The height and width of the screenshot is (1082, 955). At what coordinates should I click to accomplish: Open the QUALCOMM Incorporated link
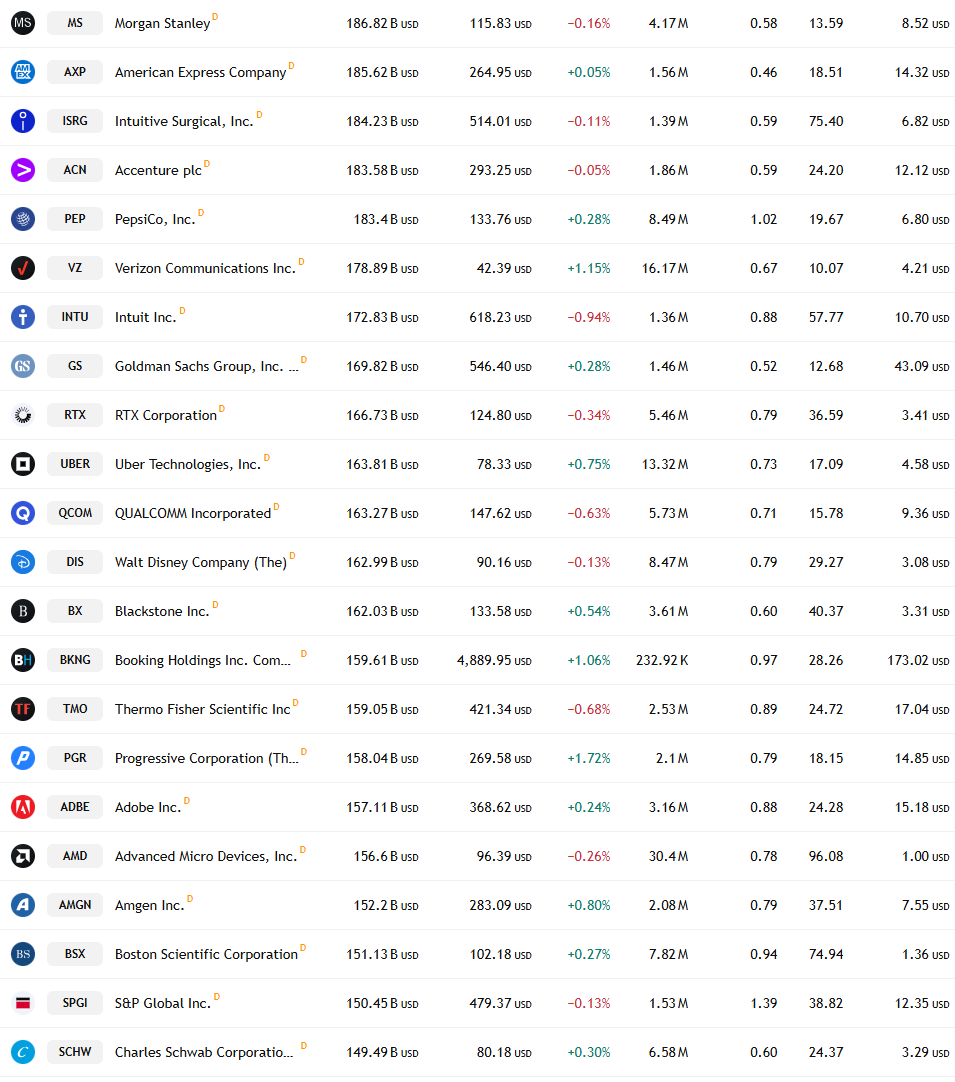click(193, 513)
